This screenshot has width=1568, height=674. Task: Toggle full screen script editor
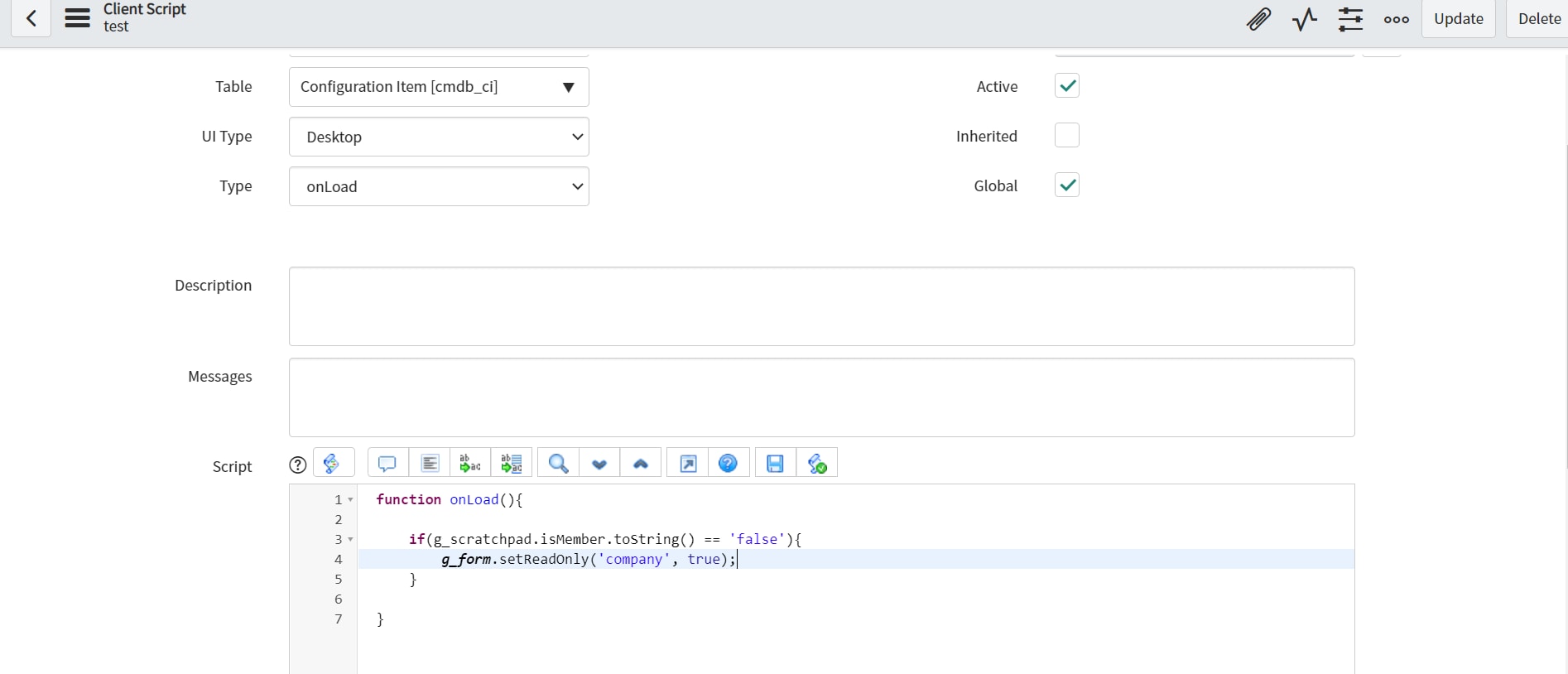(688, 463)
